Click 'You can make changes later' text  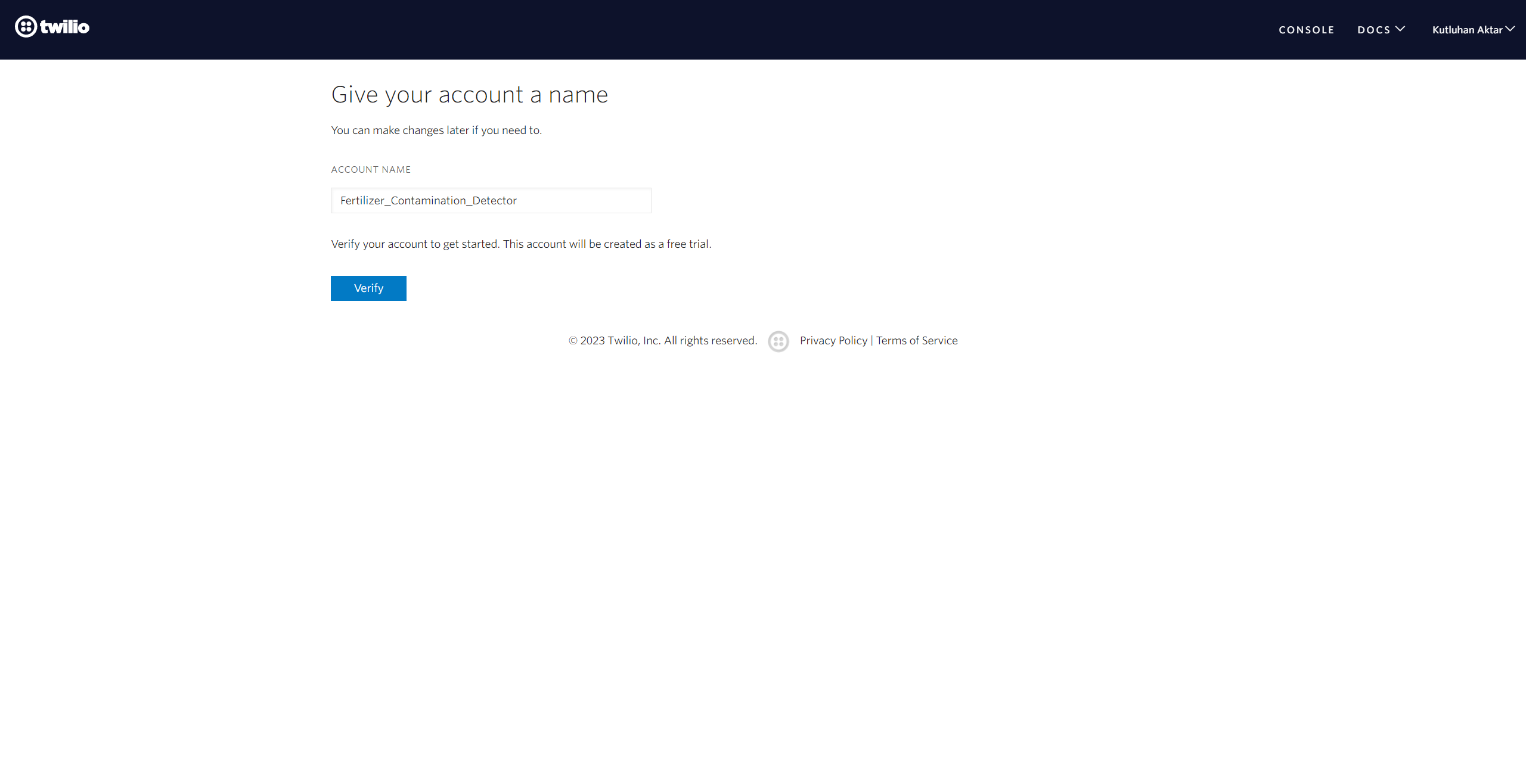point(436,130)
